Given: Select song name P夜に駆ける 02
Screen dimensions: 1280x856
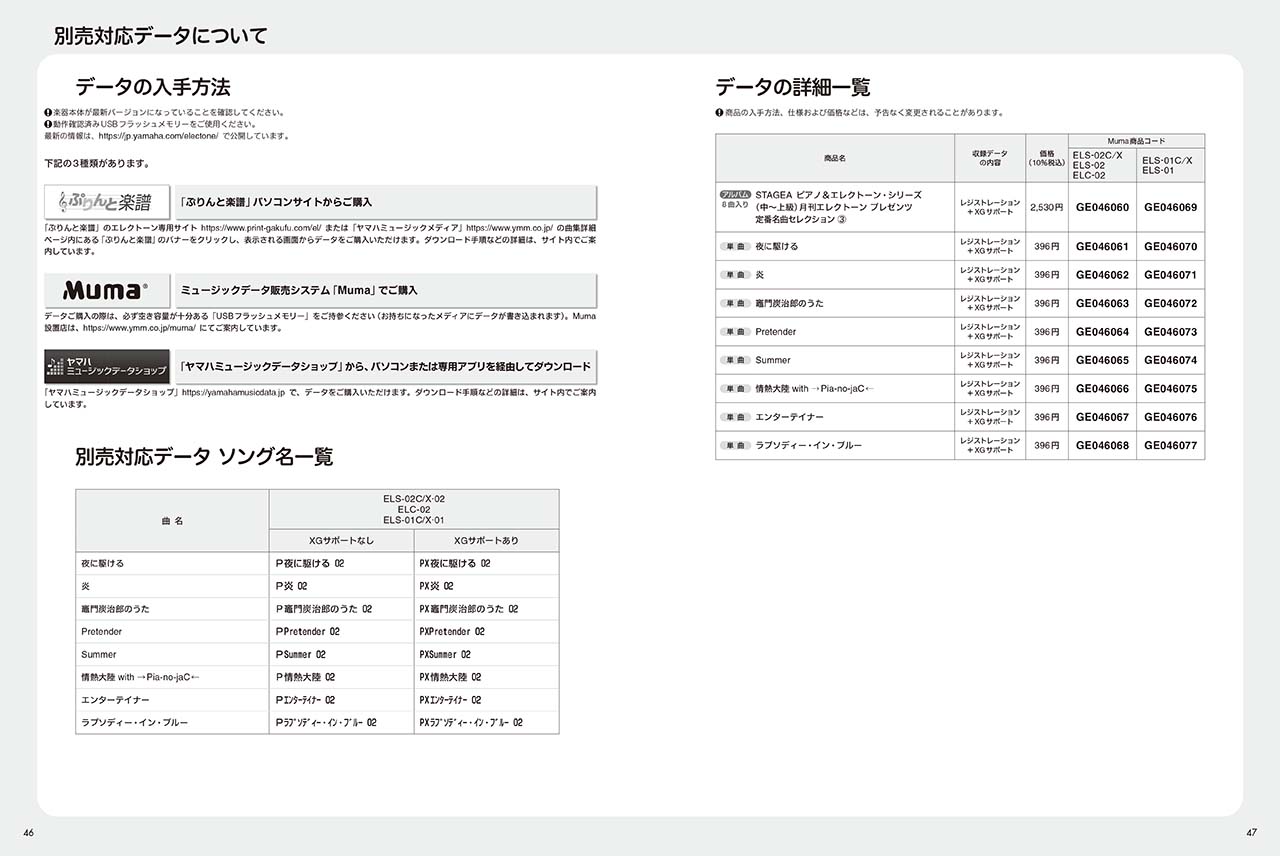Looking at the screenshot, I should 310,564.
